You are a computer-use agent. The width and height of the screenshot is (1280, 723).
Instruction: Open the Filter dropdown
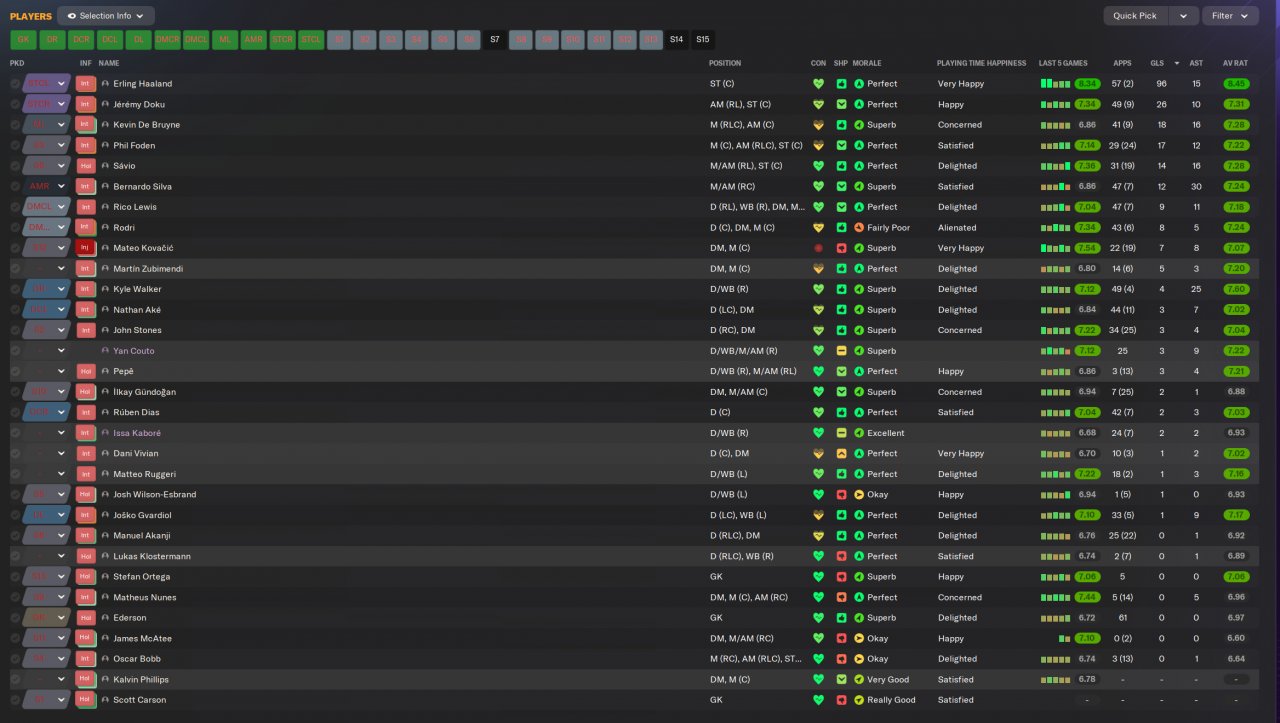(1231, 16)
